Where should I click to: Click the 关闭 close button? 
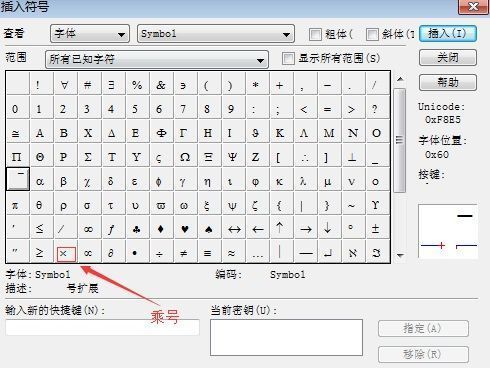tap(448, 58)
